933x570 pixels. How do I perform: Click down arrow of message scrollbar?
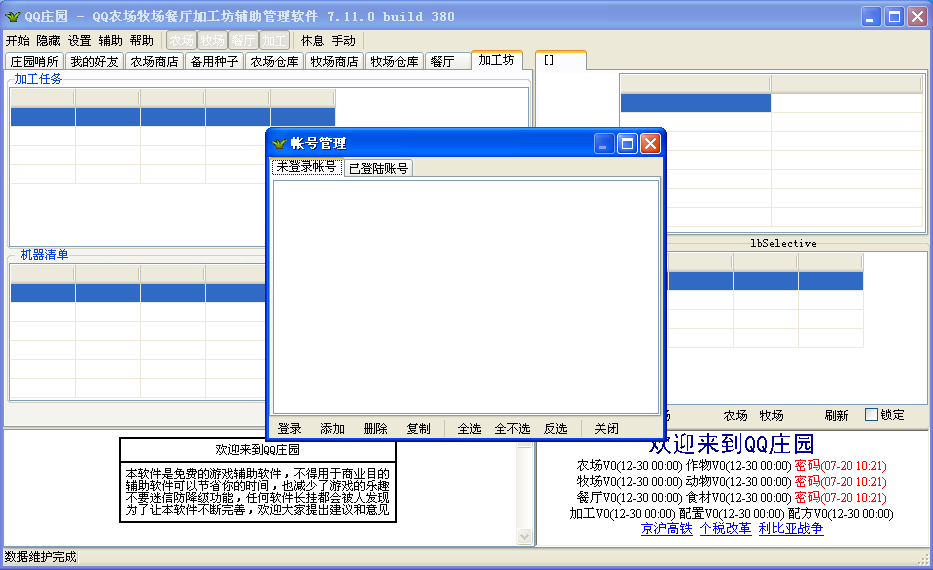pos(524,537)
